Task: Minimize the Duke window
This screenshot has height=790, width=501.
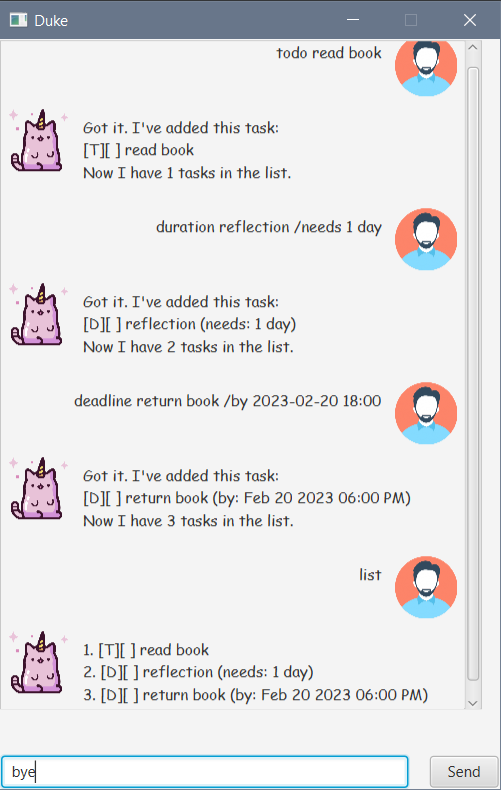Action: (x=353, y=20)
